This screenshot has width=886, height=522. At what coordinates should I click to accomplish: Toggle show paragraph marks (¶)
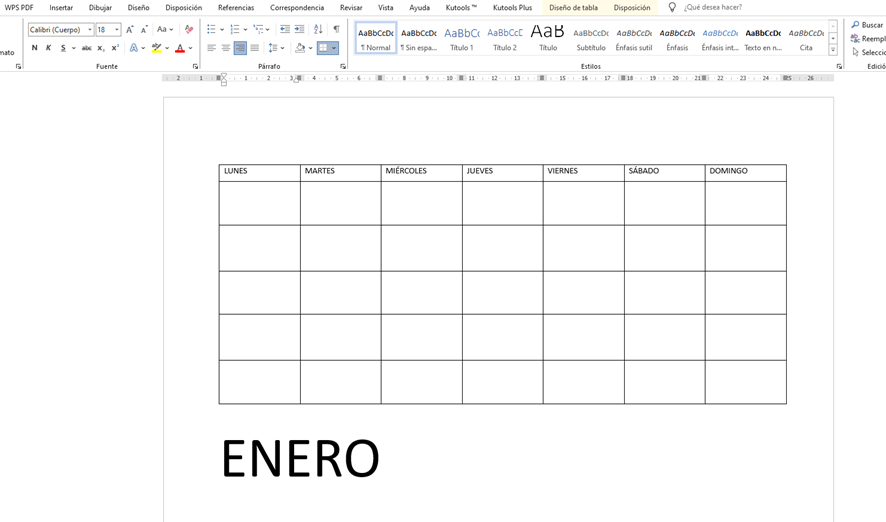pyautogui.click(x=336, y=29)
